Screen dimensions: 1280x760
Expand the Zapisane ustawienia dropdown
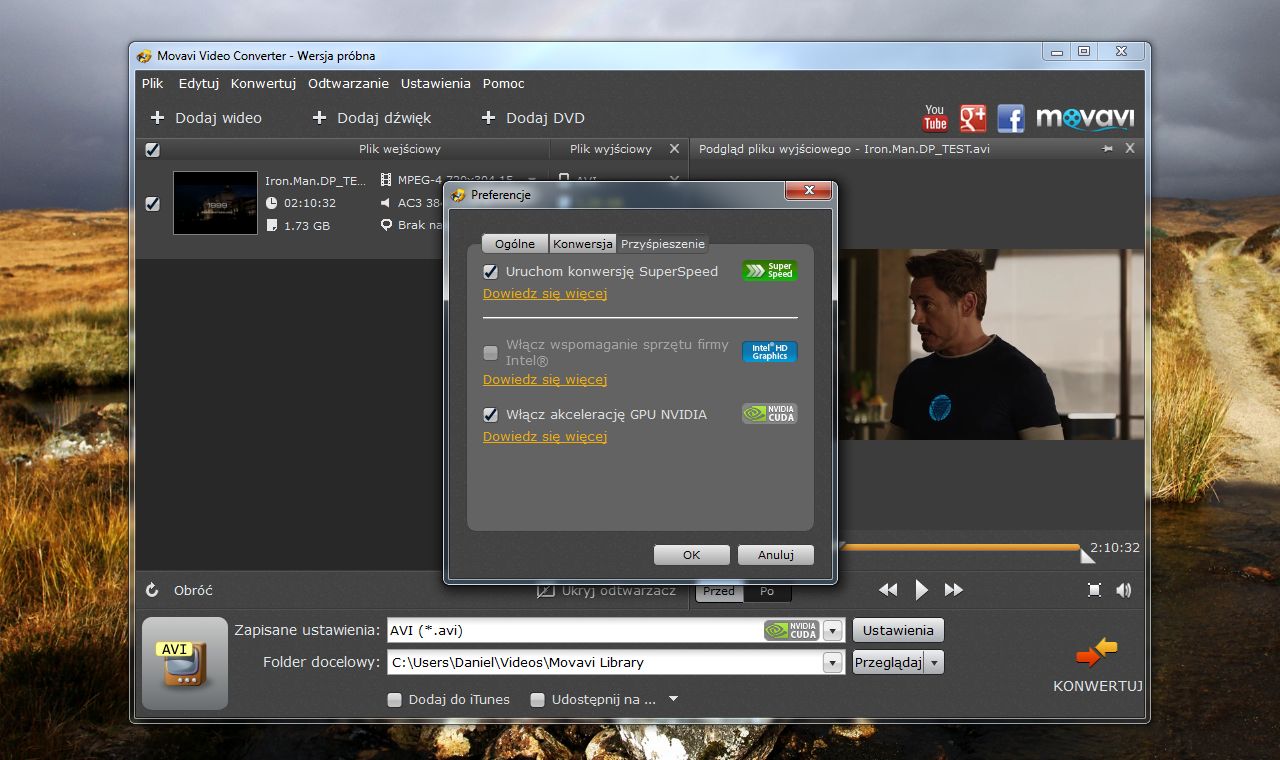[834, 631]
